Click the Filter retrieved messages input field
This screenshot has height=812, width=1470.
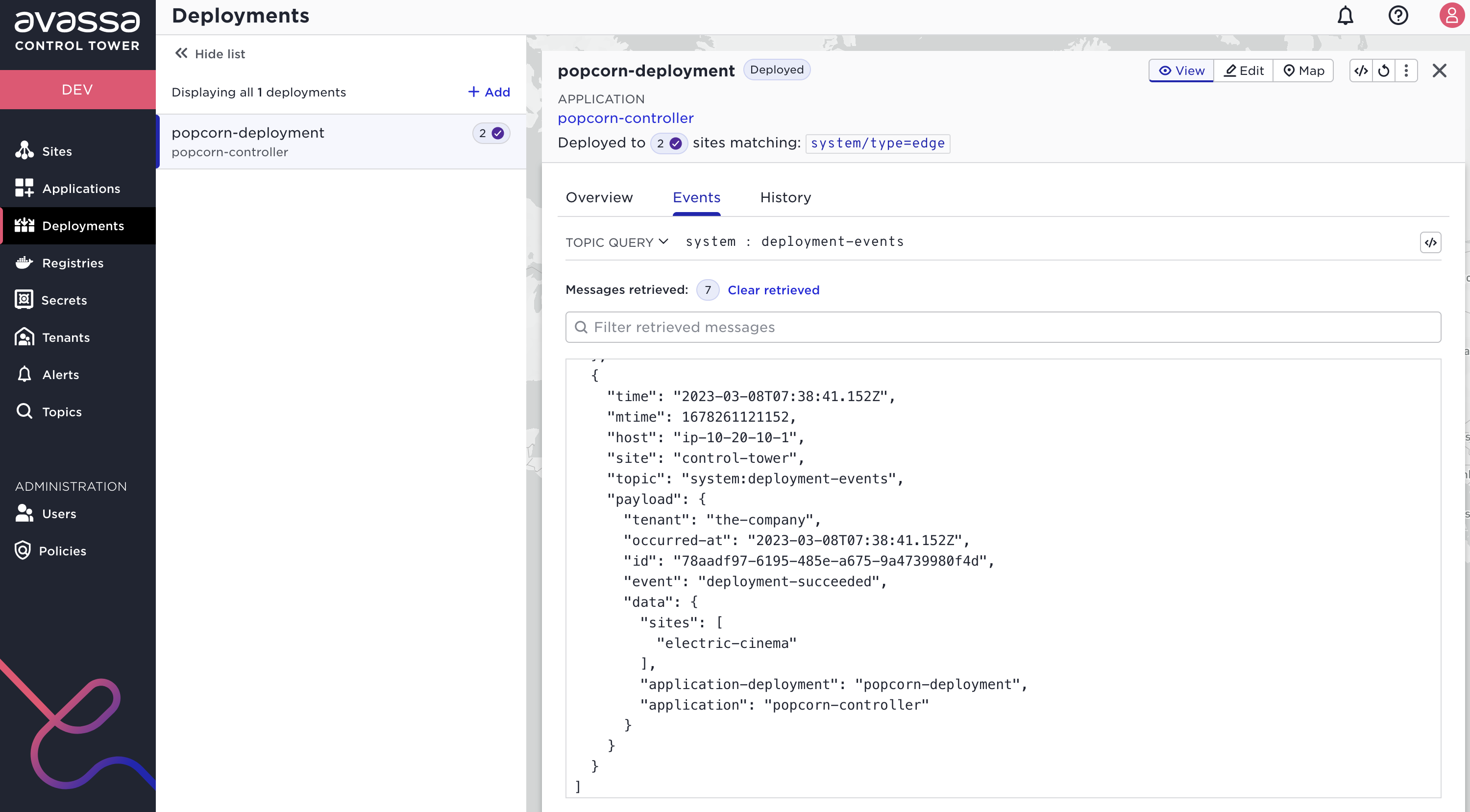[1002, 327]
